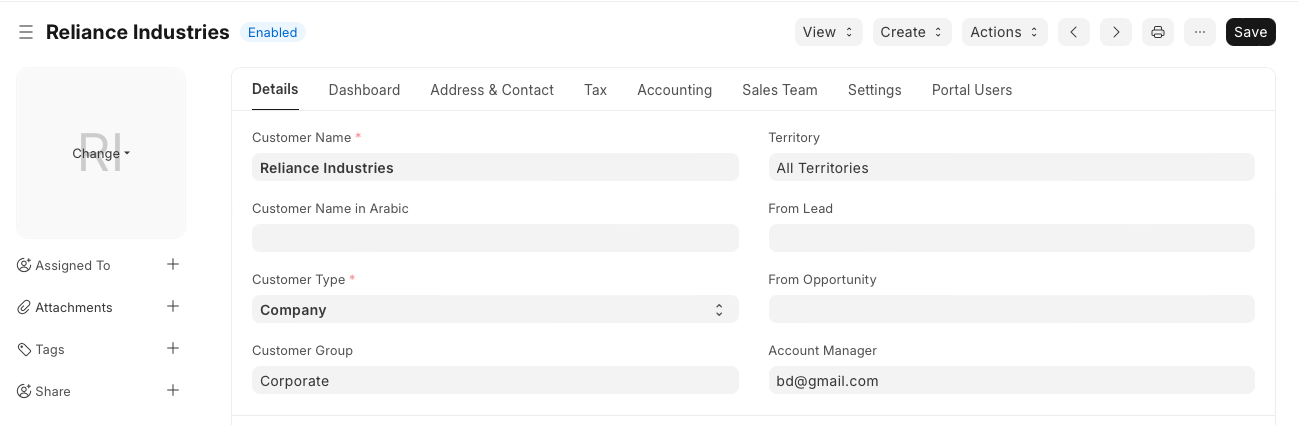1298x425 pixels.
Task: Go to next customer record arrow
Action: point(1116,32)
